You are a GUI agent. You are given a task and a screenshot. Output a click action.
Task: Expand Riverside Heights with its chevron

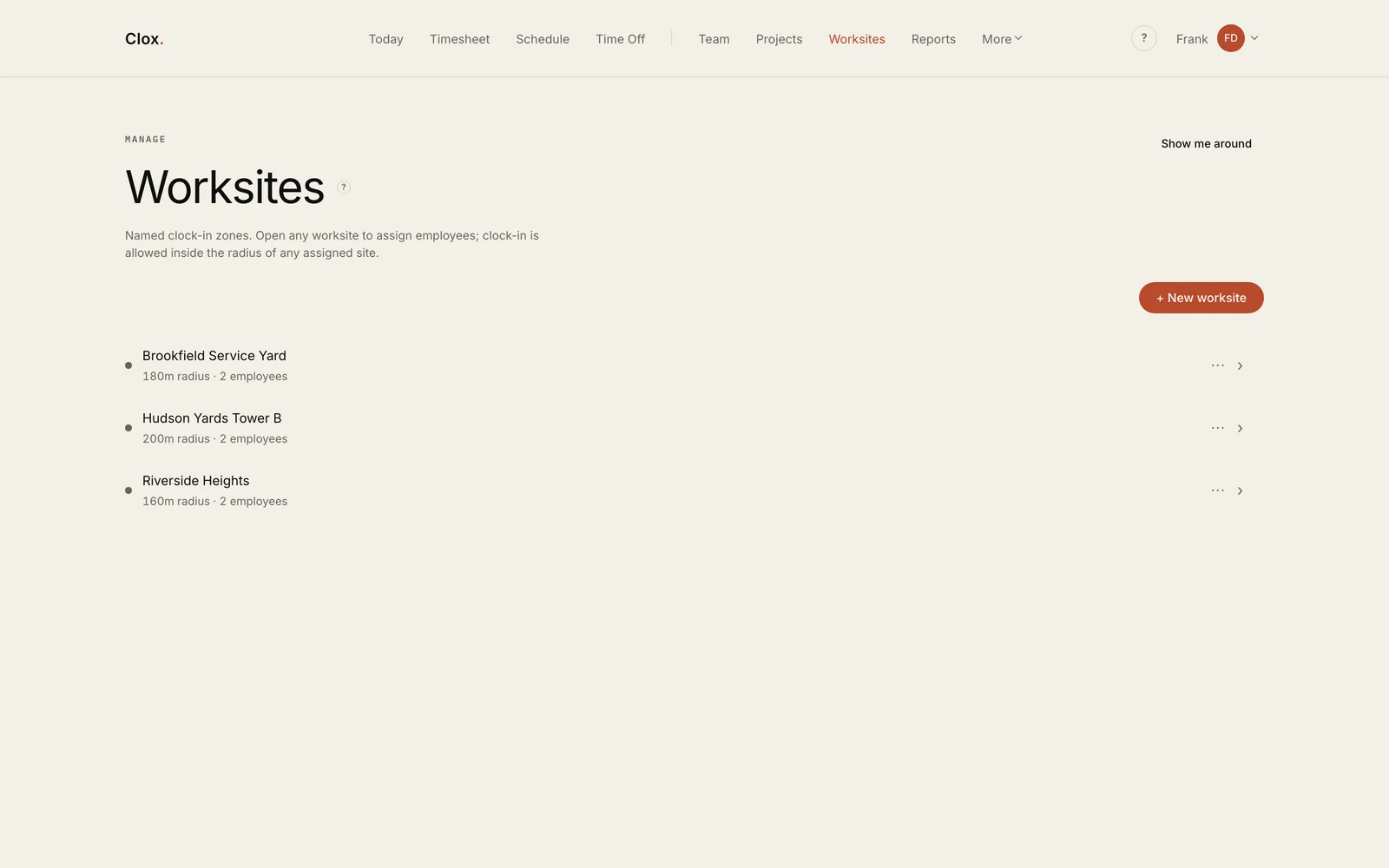tap(1240, 490)
